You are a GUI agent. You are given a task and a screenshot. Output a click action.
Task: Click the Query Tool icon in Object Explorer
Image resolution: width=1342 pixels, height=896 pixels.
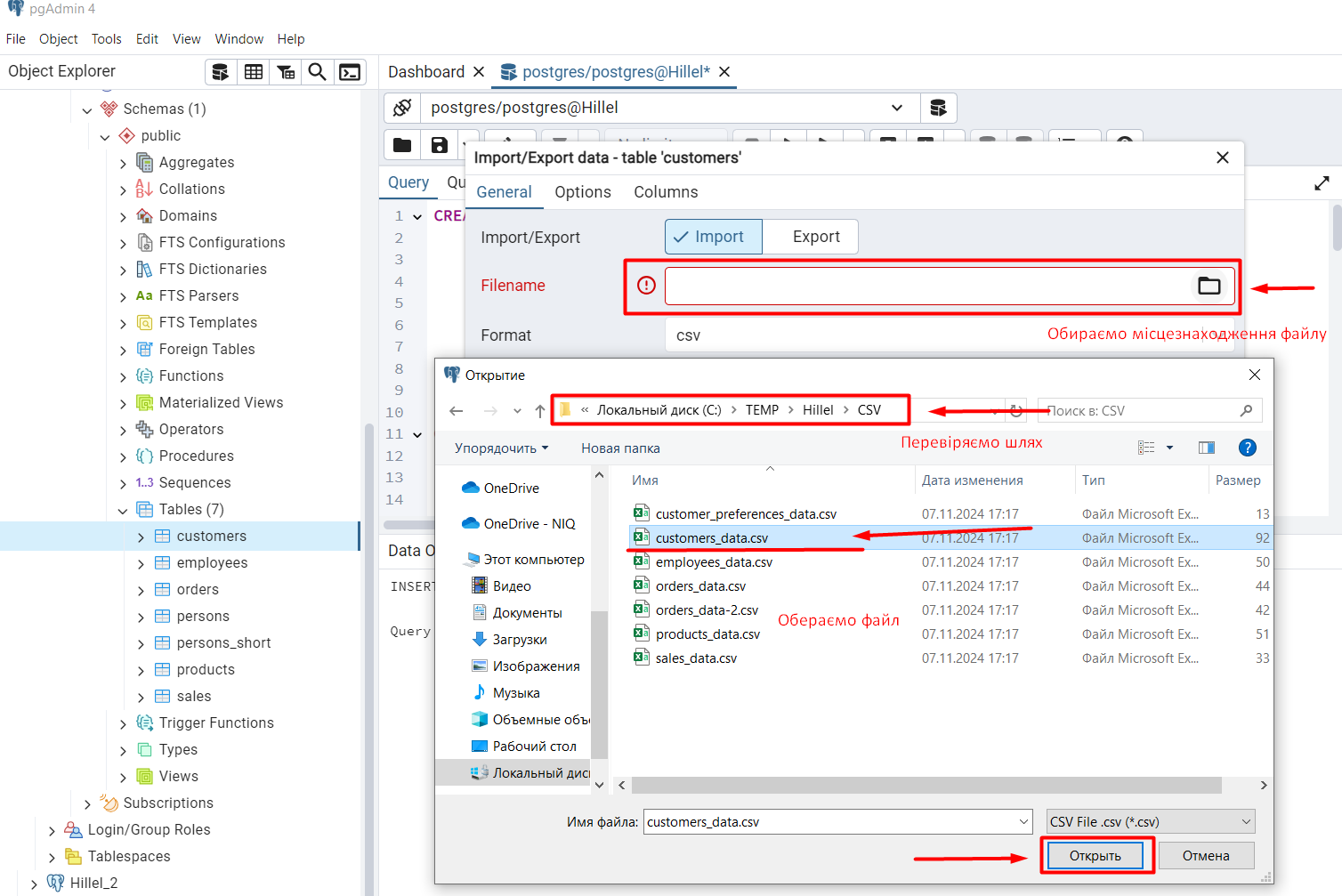[x=221, y=72]
